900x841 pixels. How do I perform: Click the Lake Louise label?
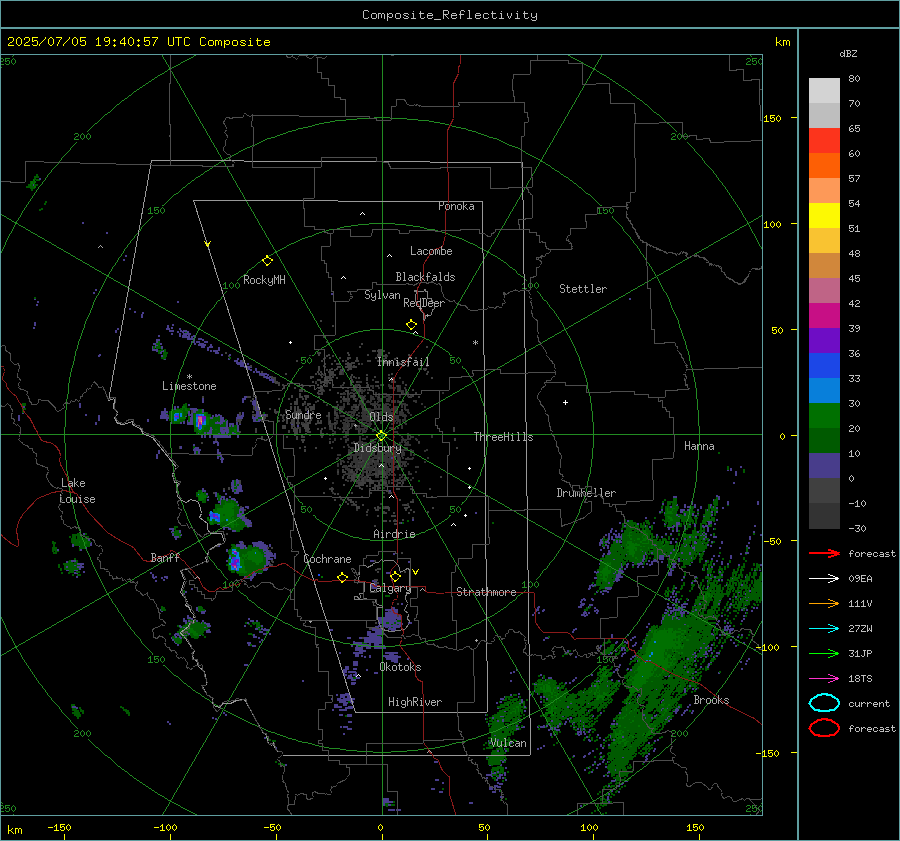[x=77, y=491]
